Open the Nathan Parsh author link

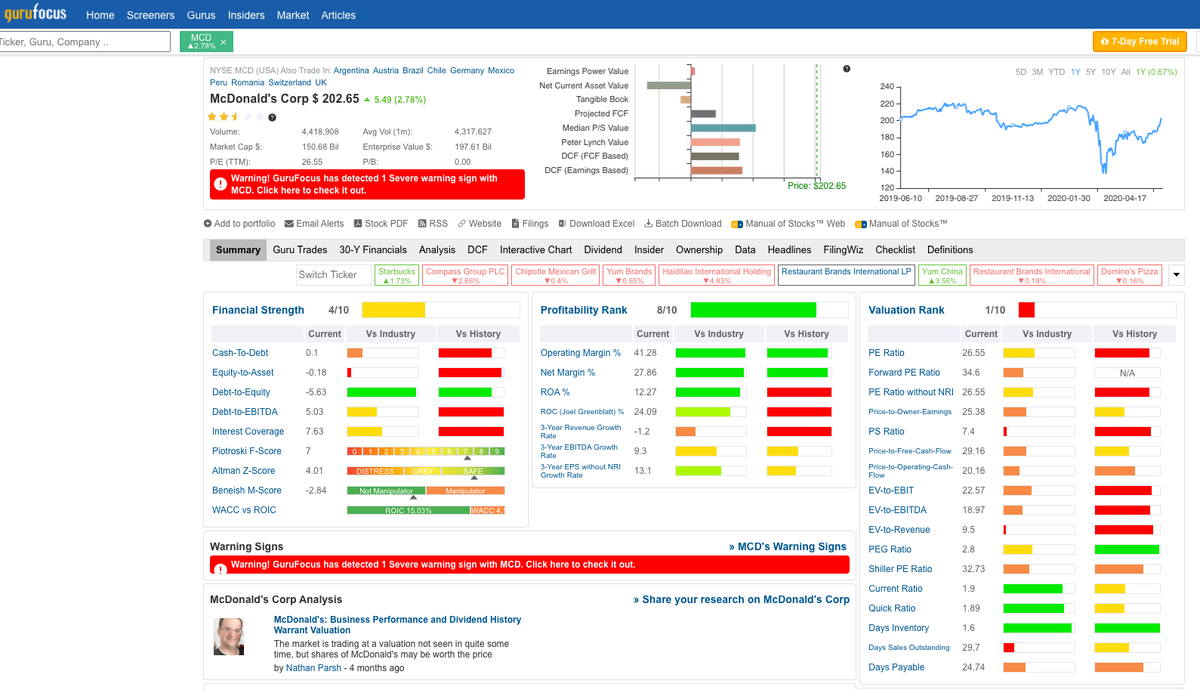tap(314, 668)
